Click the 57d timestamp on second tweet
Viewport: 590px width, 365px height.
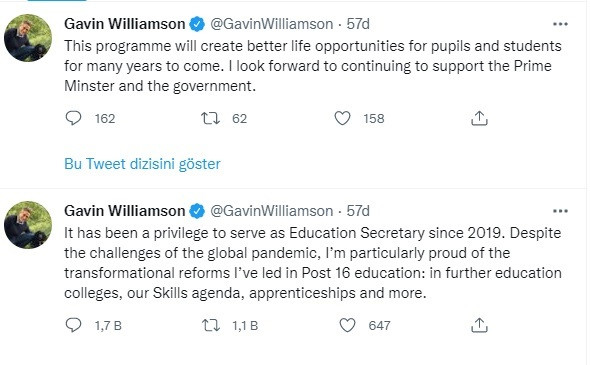click(x=358, y=211)
